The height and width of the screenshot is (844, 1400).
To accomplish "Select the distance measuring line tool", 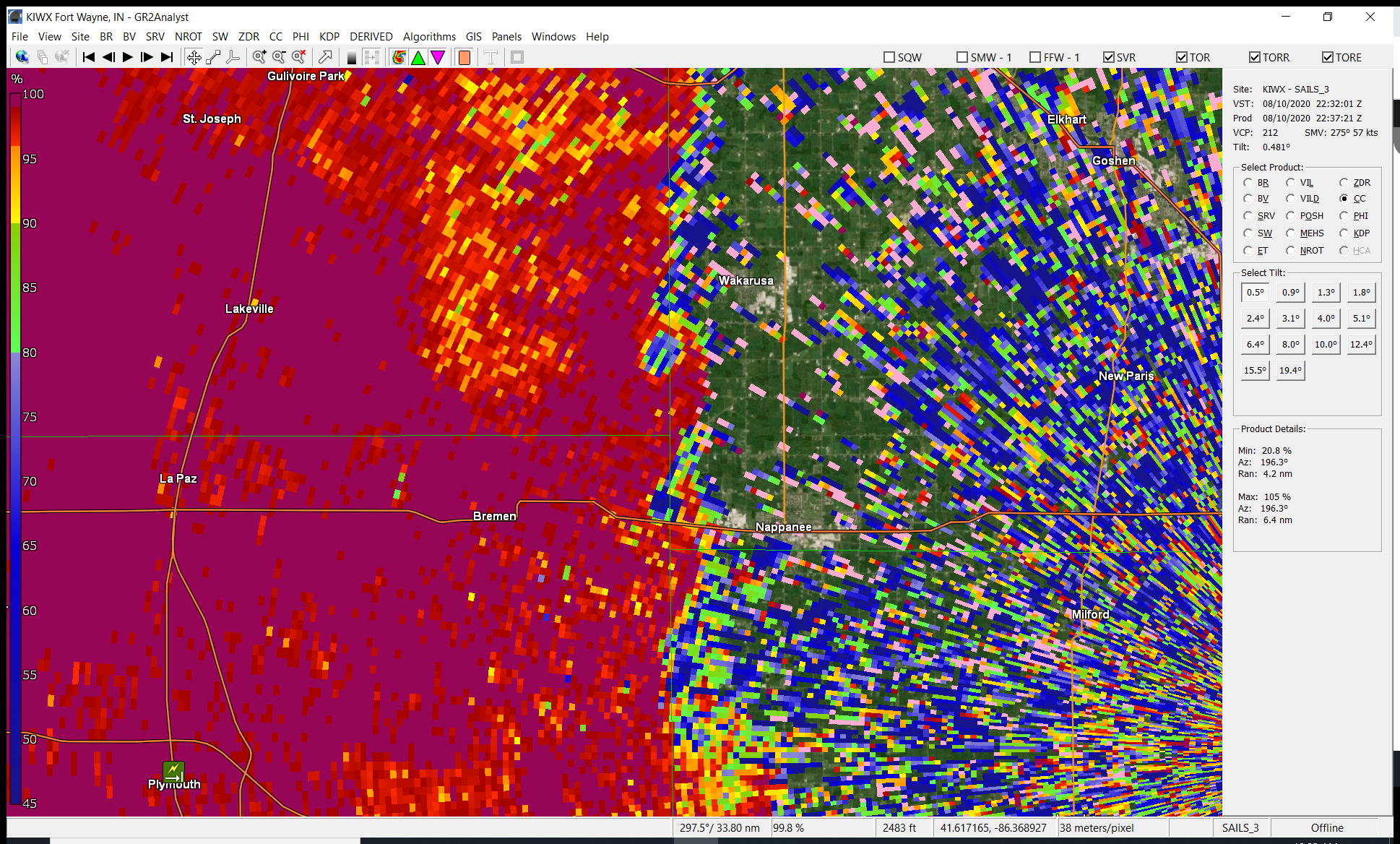I will [x=213, y=57].
